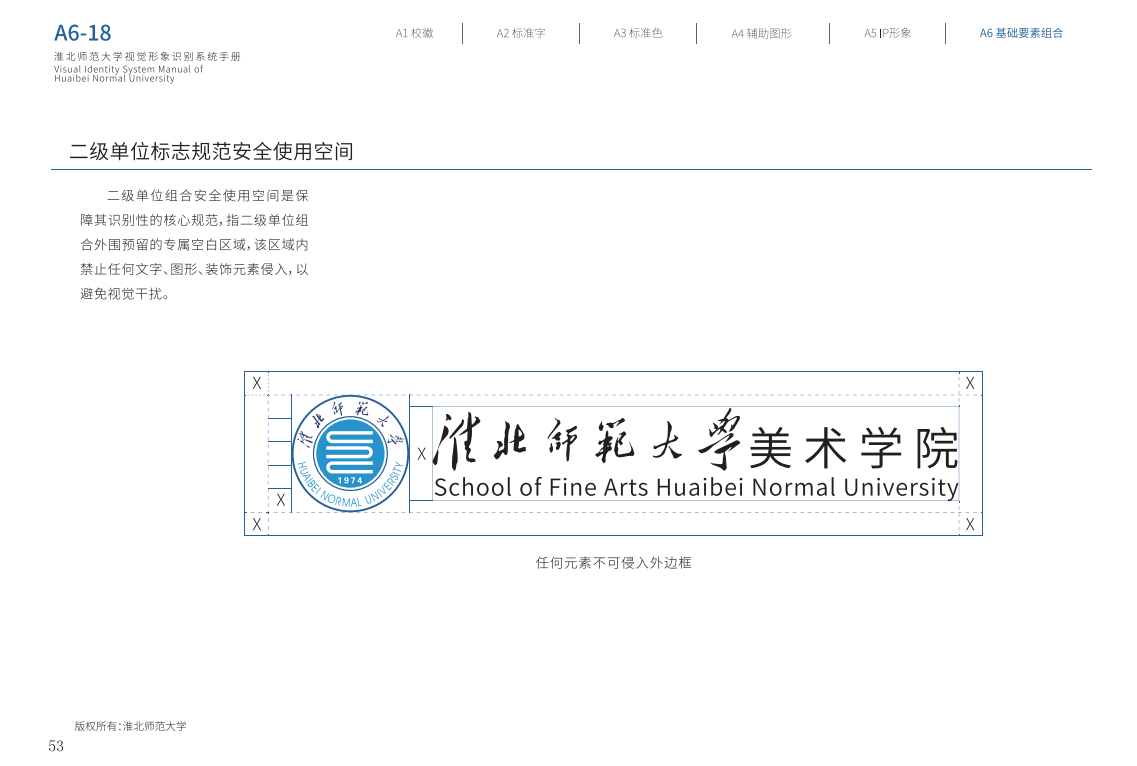Click the heading 二级单位标志规范安全使用空间
Image resolution: width=1137 pixels, height=766 pixels.
coord(211,152)
